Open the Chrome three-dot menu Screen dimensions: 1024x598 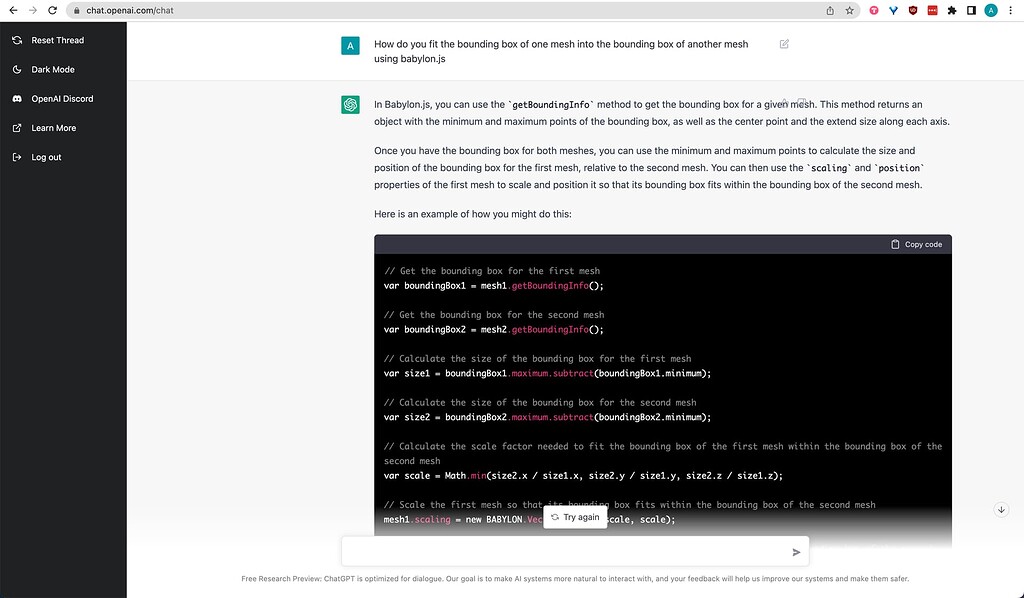click(x=1010, y=10)
